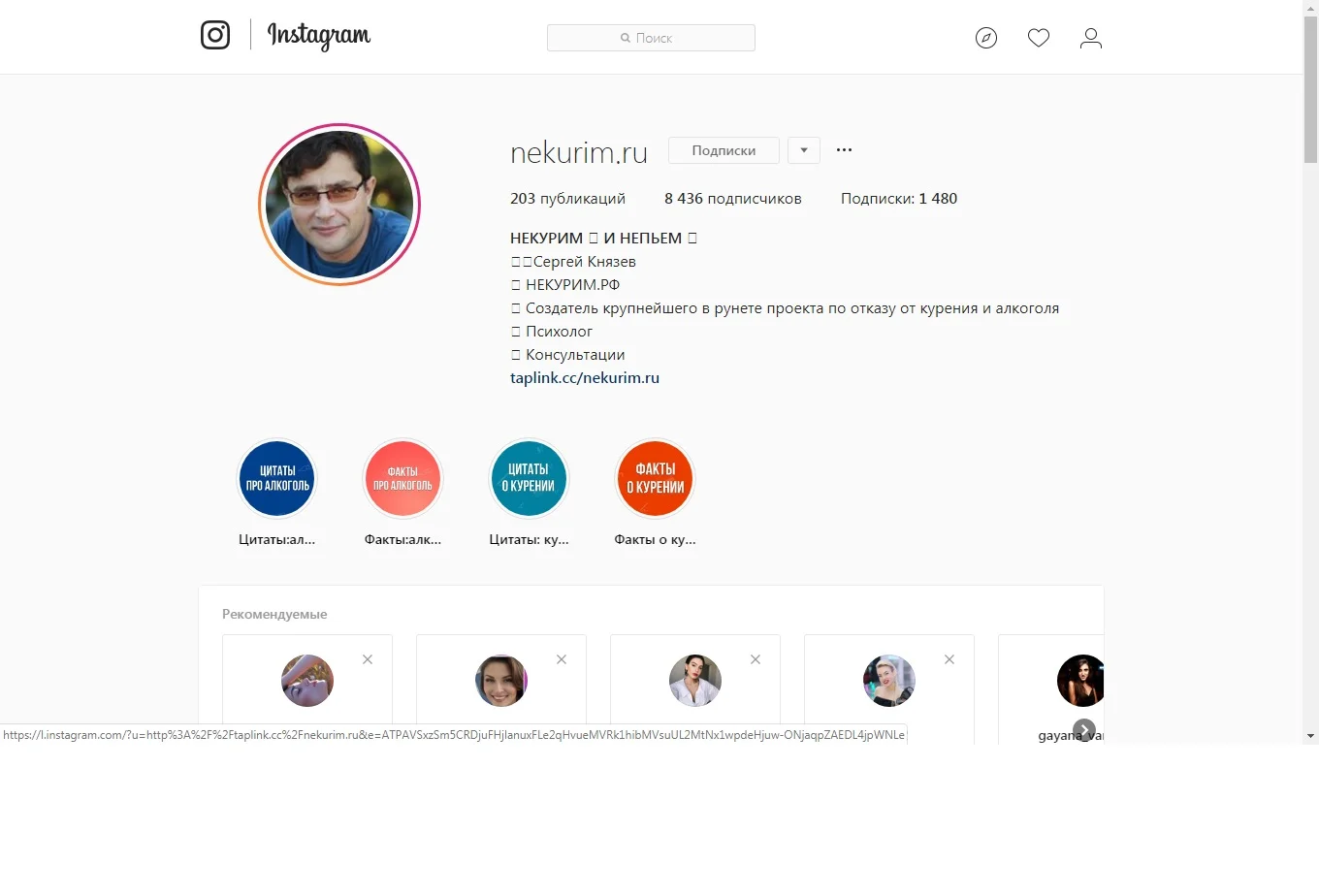The image size is (1319, 896).
Task: Open the three-dots options menu for nekurim.ru
Action: [844, 150]
